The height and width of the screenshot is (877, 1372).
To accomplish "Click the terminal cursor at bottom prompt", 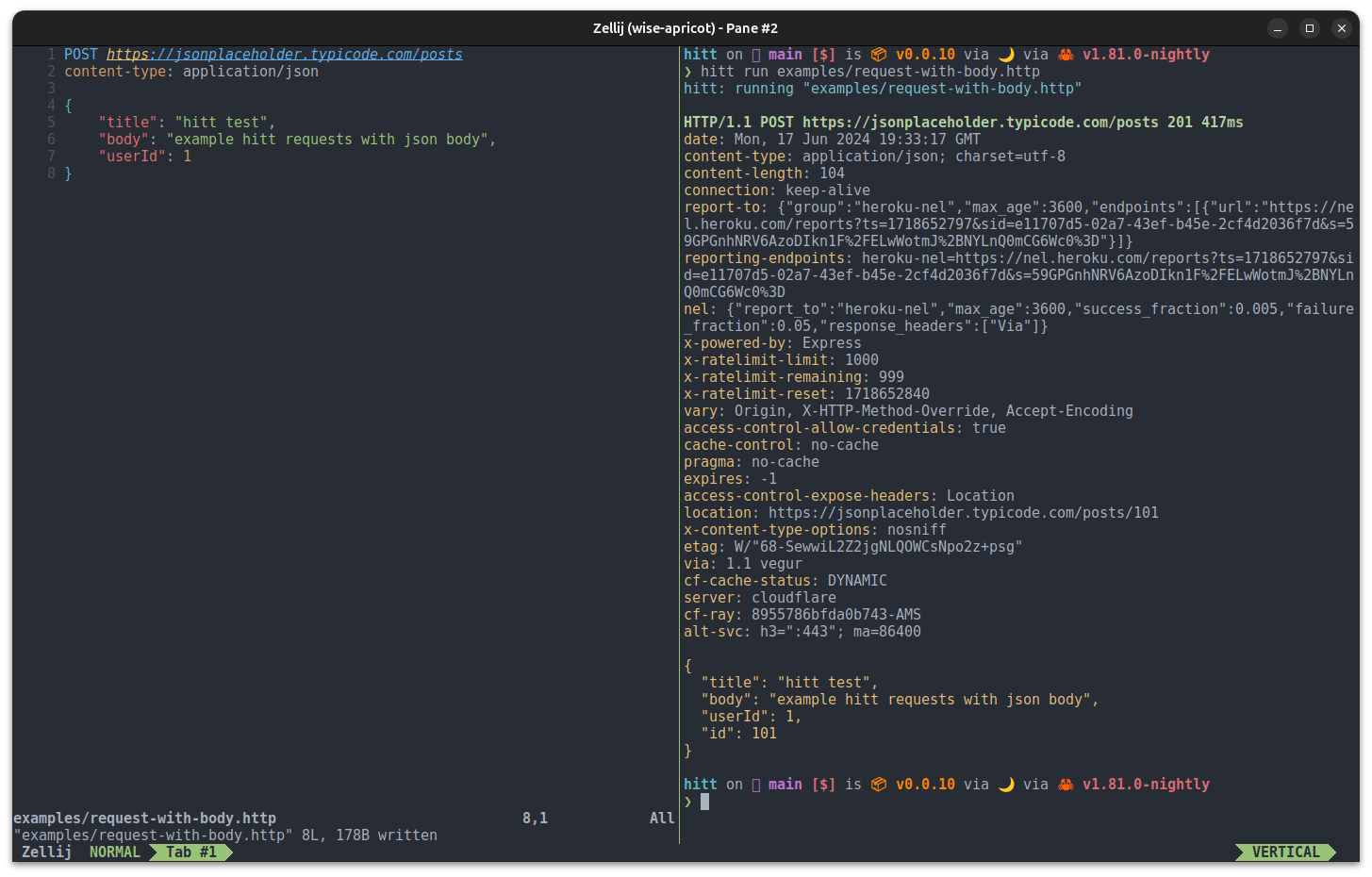I will point(704,802).
